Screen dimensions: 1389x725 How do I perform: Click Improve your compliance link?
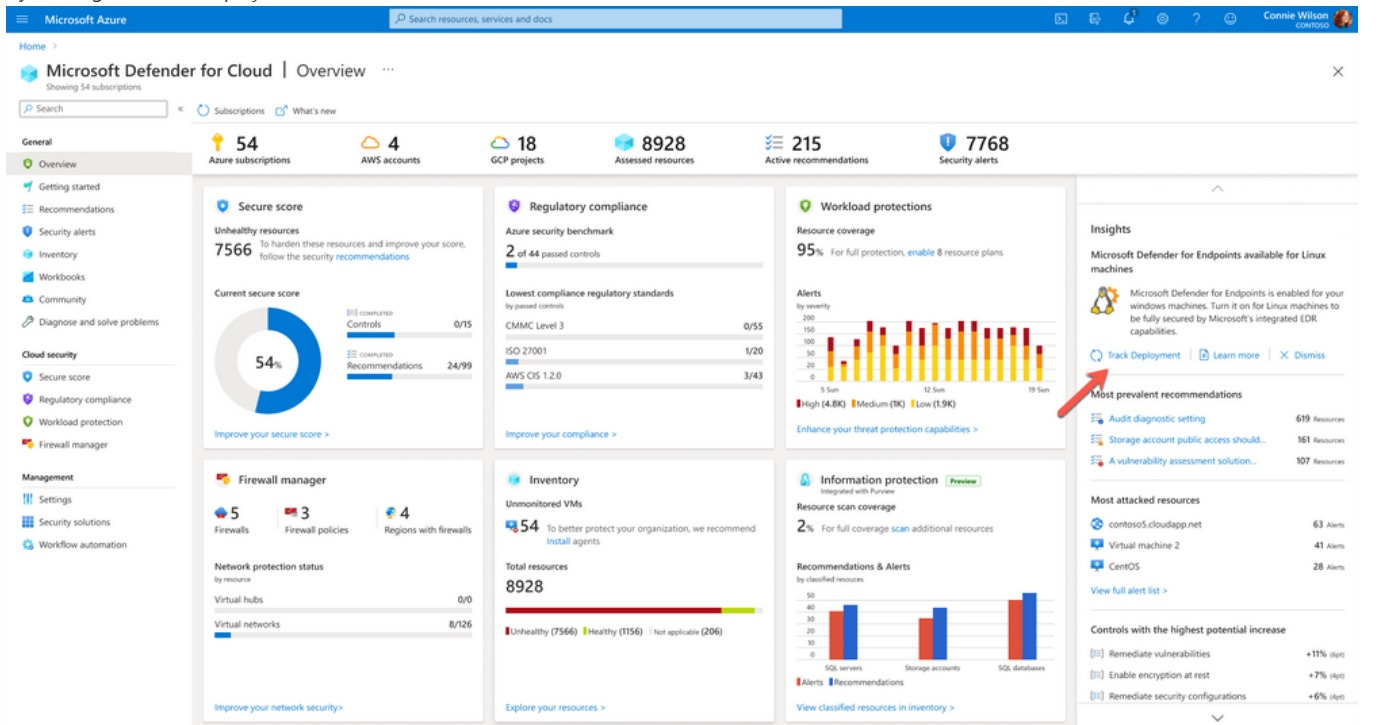561,434
